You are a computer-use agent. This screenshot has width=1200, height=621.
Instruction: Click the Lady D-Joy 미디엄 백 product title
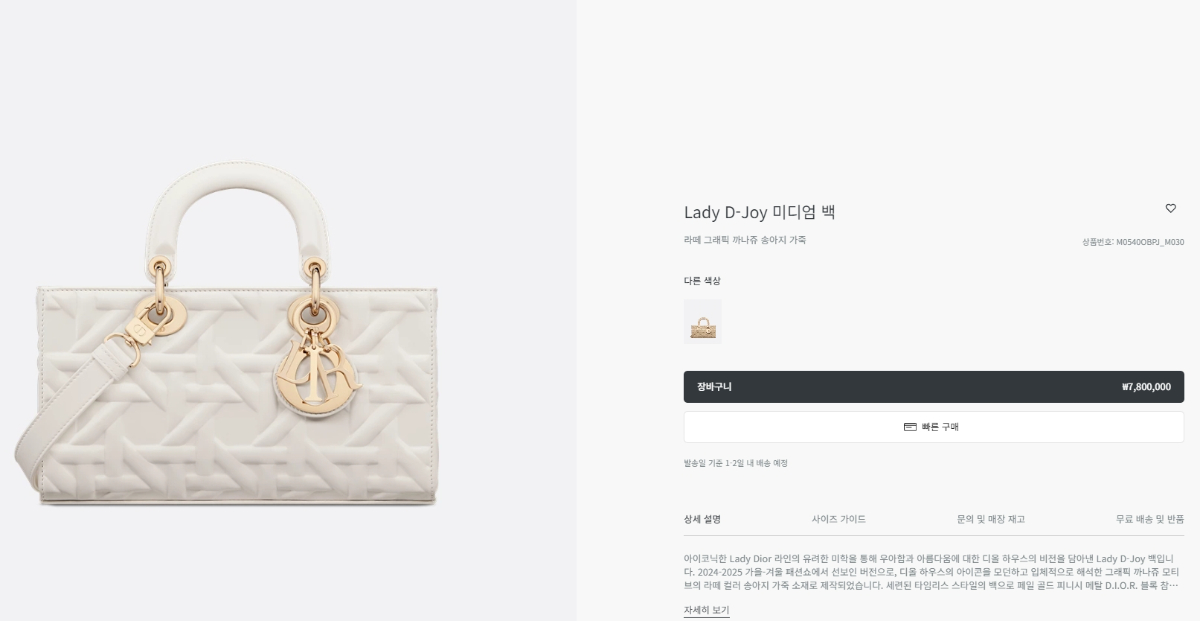point(759,212)
